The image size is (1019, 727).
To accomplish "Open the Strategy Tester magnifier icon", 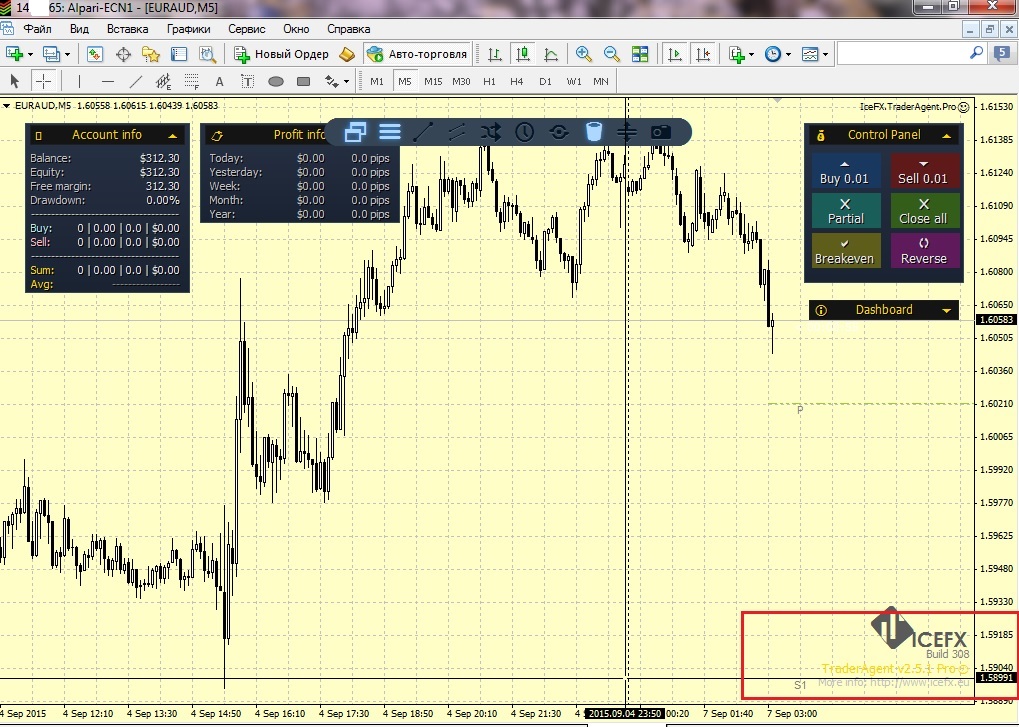I will click(x=207, y=55).
